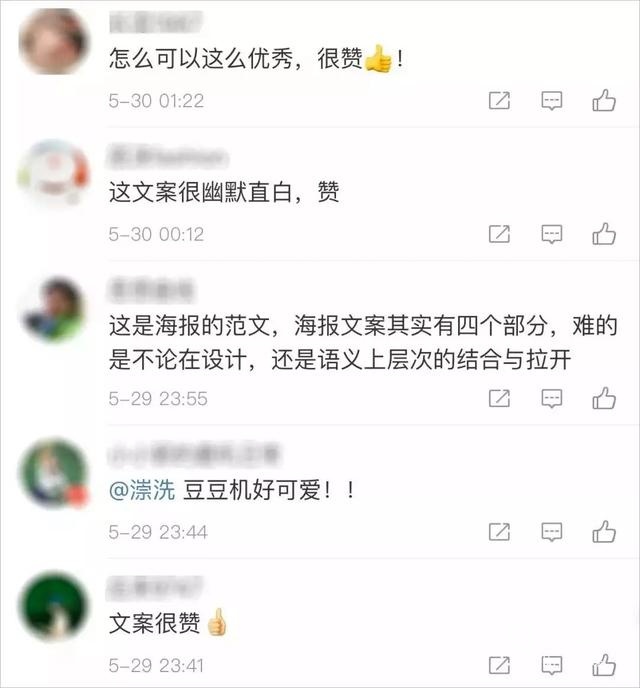Share the 5-29 23:55 comment
Image resolution: width=640 pixels, height=688 pixels.
pos(499,398)
